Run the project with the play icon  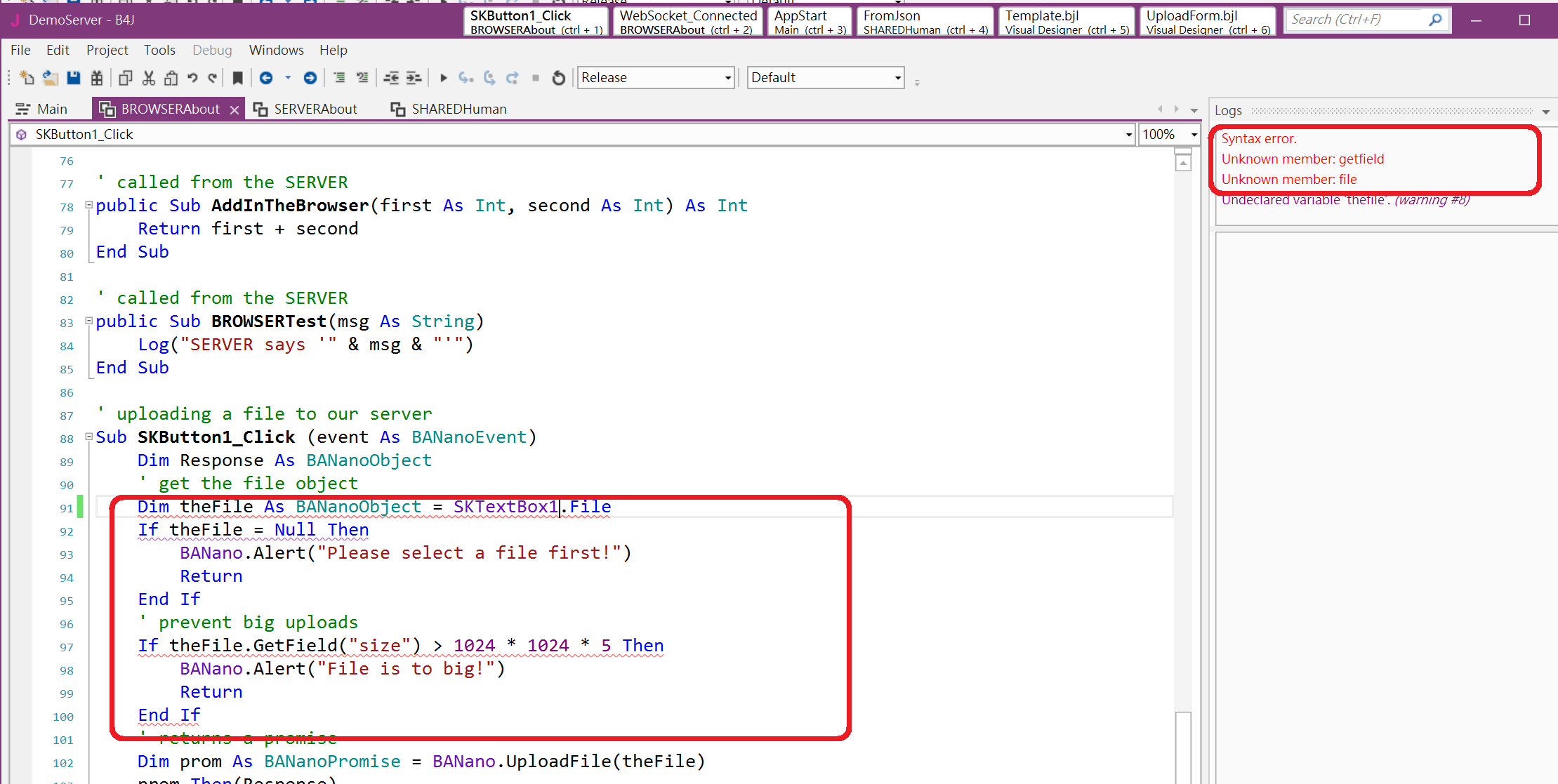point(443,78)
